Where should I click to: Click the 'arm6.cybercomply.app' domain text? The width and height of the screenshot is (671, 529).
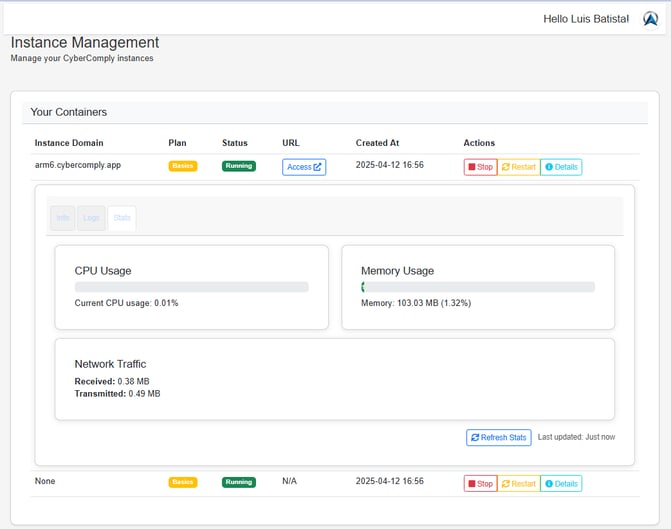pos(78,165)
